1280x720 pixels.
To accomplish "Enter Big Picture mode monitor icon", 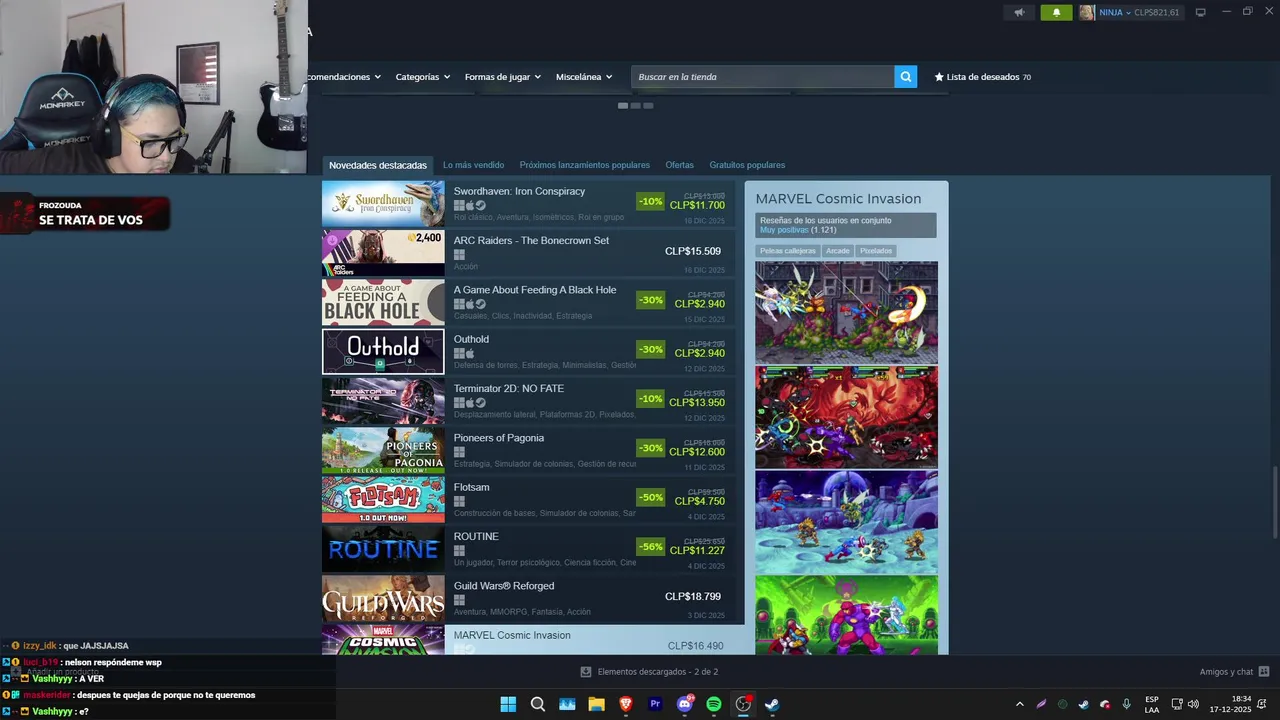I will point(1201,12).
